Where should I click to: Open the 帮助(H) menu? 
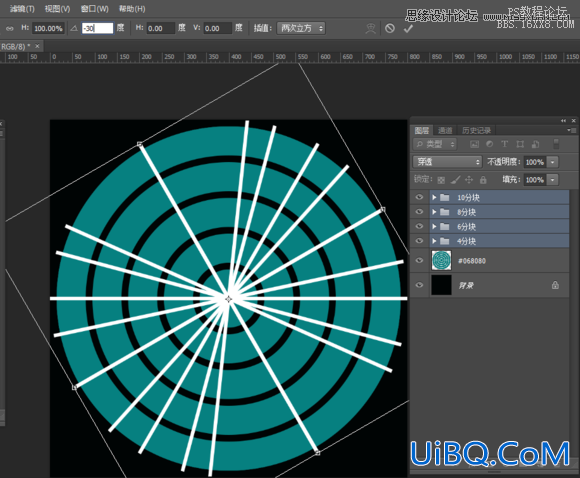tap(132, 9)
